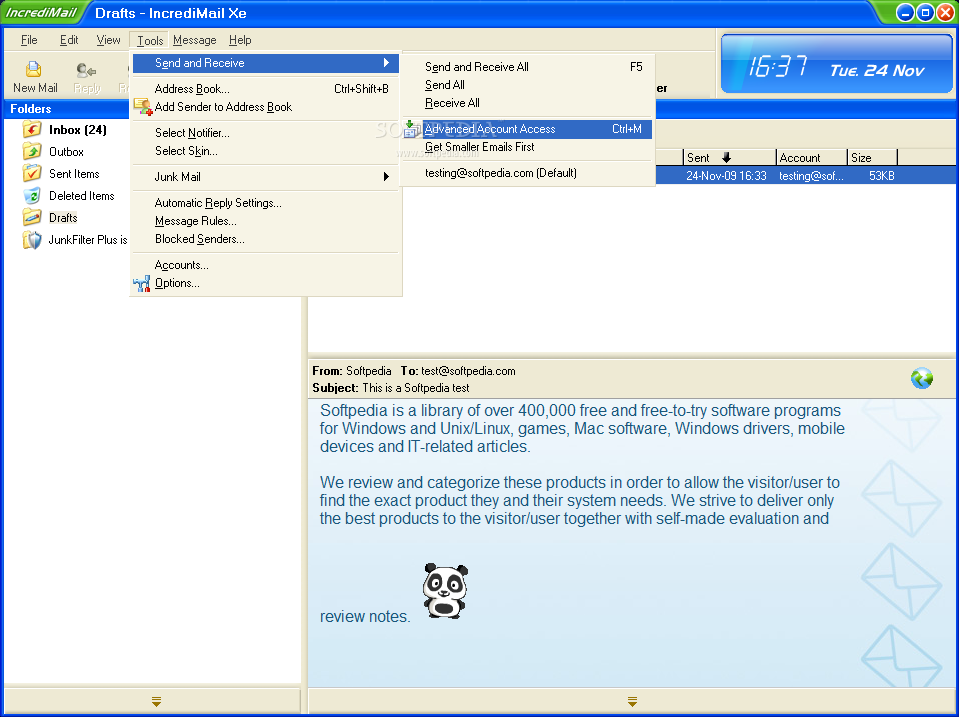
Task: Click the Account column header
Action: click(812, 158)
